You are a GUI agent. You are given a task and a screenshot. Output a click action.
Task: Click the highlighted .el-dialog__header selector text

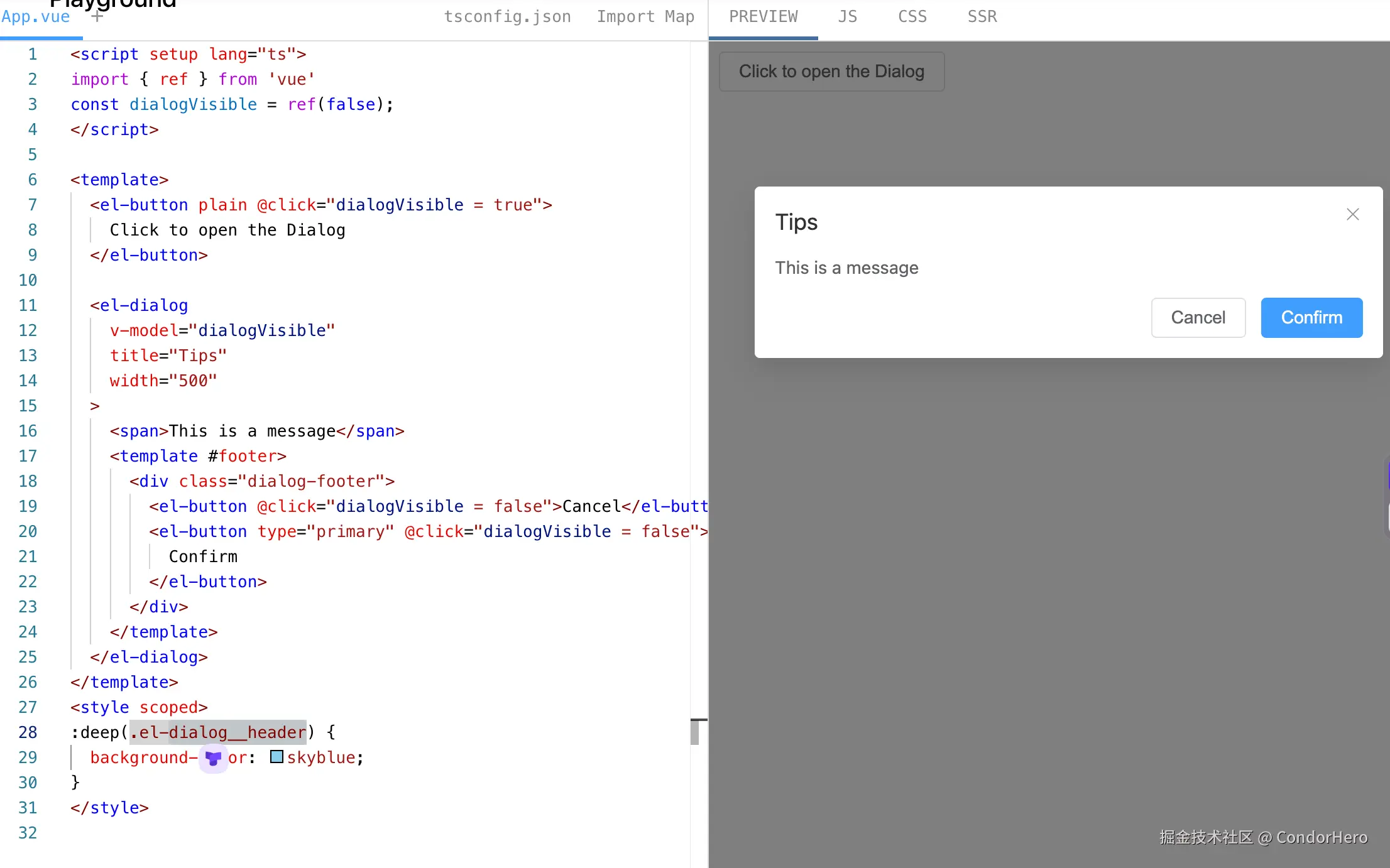click(218, 732)
